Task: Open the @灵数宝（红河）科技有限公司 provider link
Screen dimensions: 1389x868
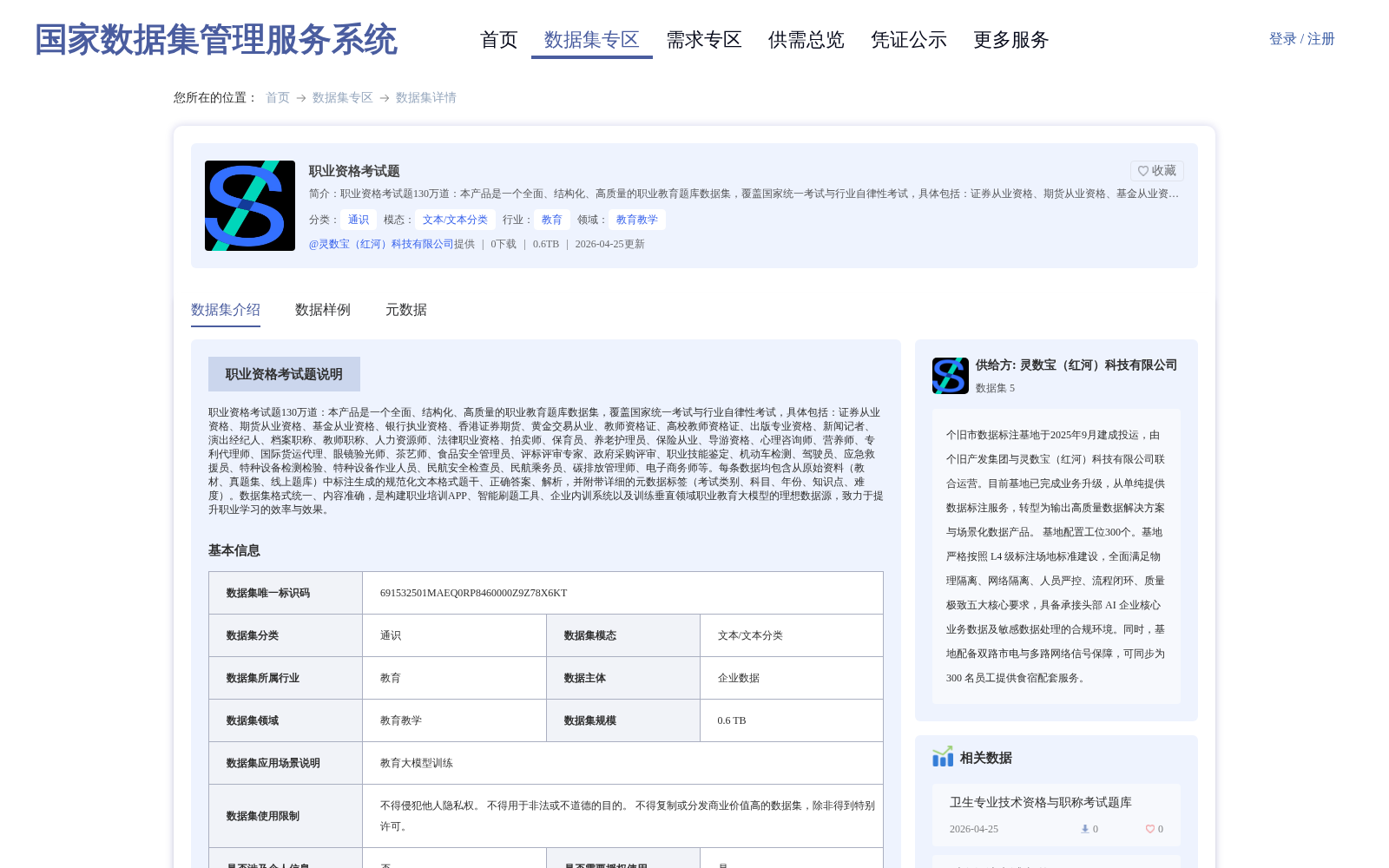Action: pyautogui.click(x=381, y=244)
